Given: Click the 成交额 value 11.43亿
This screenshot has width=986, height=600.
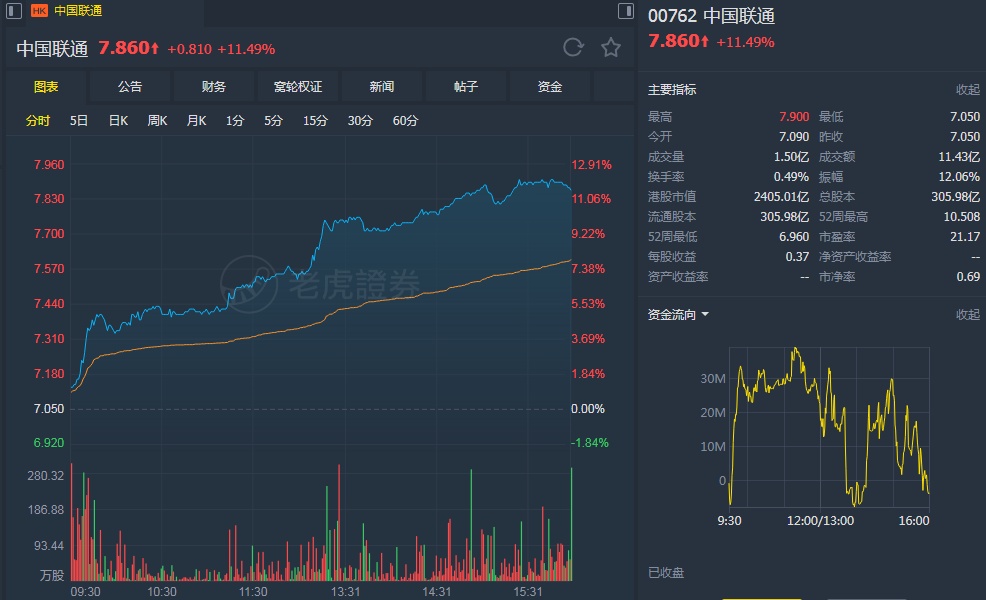Looking at the screenshot, I should click(959, 157).
